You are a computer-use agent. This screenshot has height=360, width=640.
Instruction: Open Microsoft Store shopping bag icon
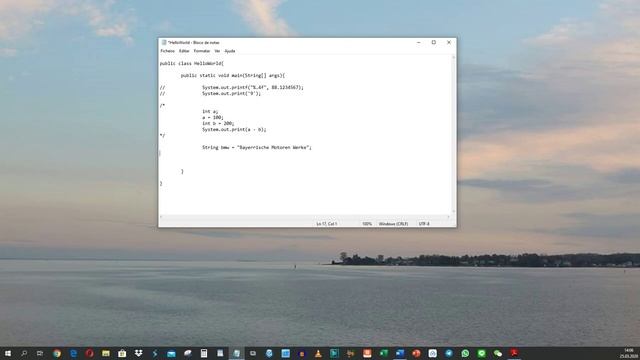122,353
